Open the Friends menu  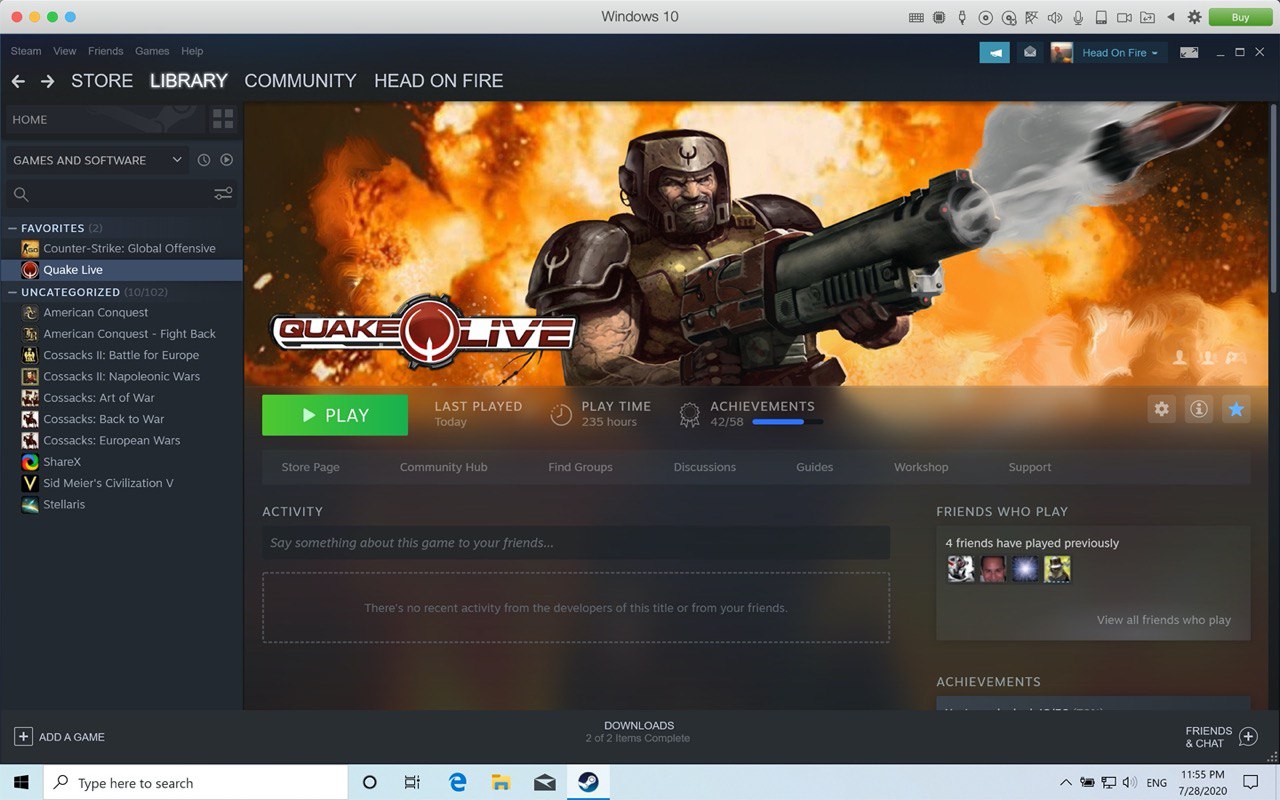point(106,51)
